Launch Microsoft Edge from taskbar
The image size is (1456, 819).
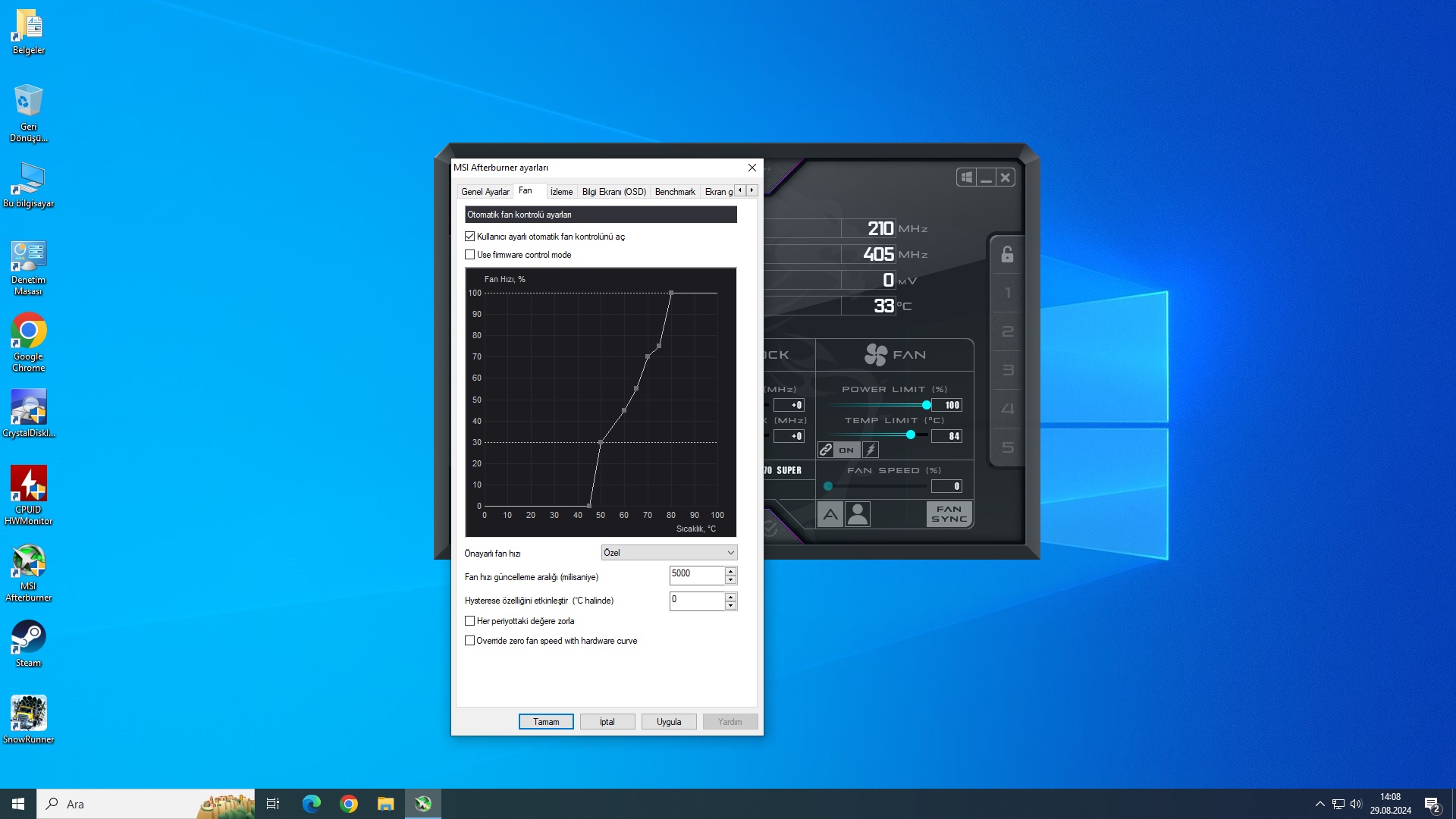point(311,804)
